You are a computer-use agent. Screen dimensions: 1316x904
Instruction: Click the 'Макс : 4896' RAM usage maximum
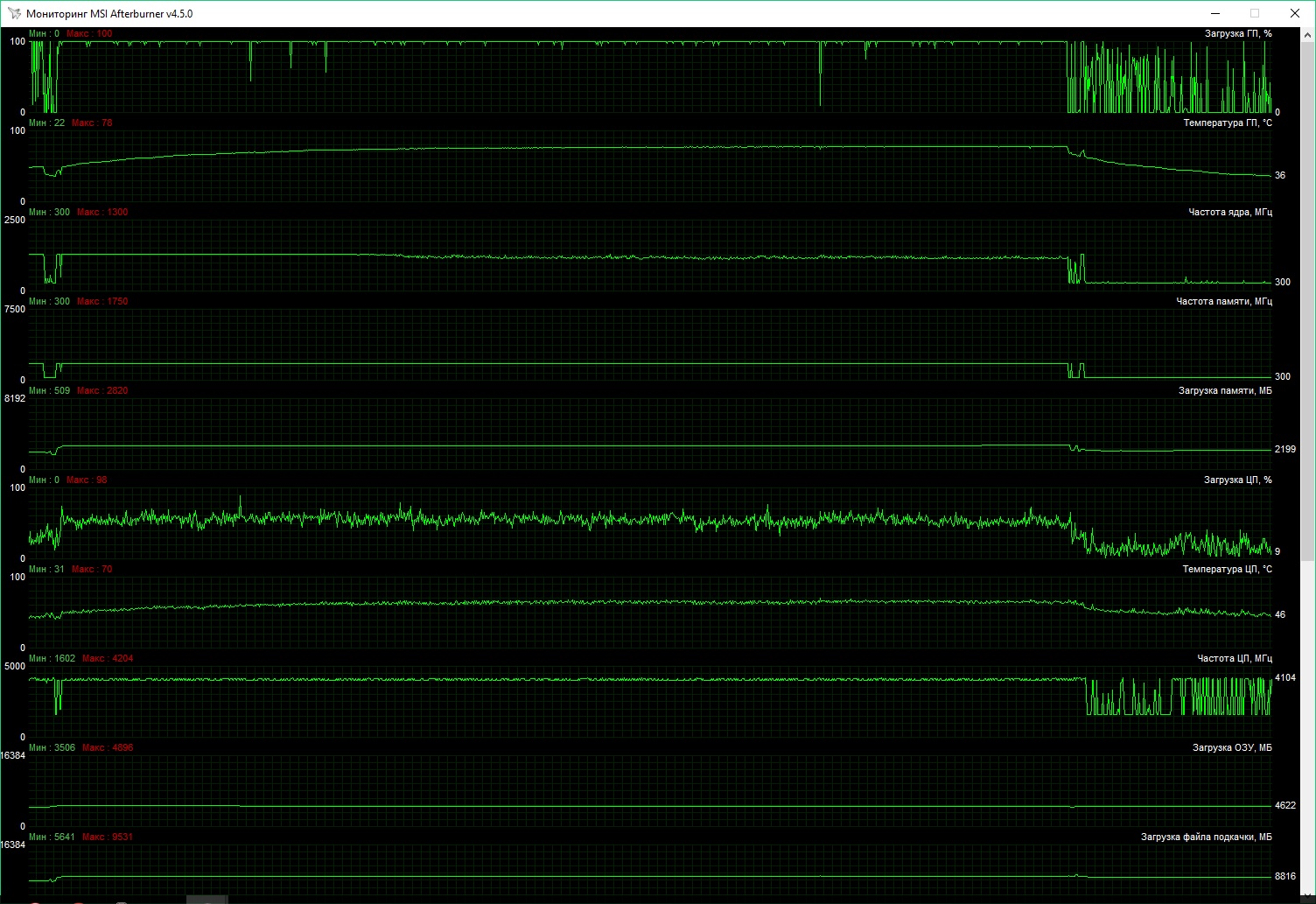(x=108, y=747)
